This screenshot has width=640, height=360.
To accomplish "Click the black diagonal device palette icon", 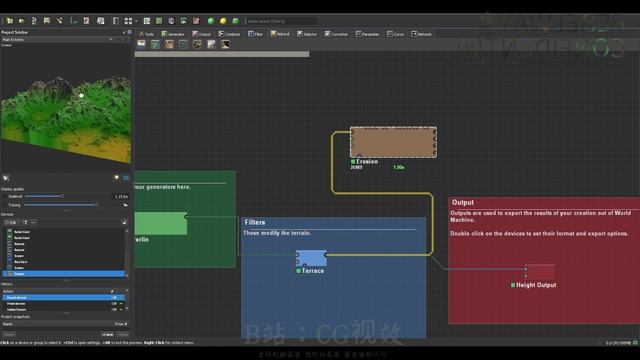I will pos(225,44).
